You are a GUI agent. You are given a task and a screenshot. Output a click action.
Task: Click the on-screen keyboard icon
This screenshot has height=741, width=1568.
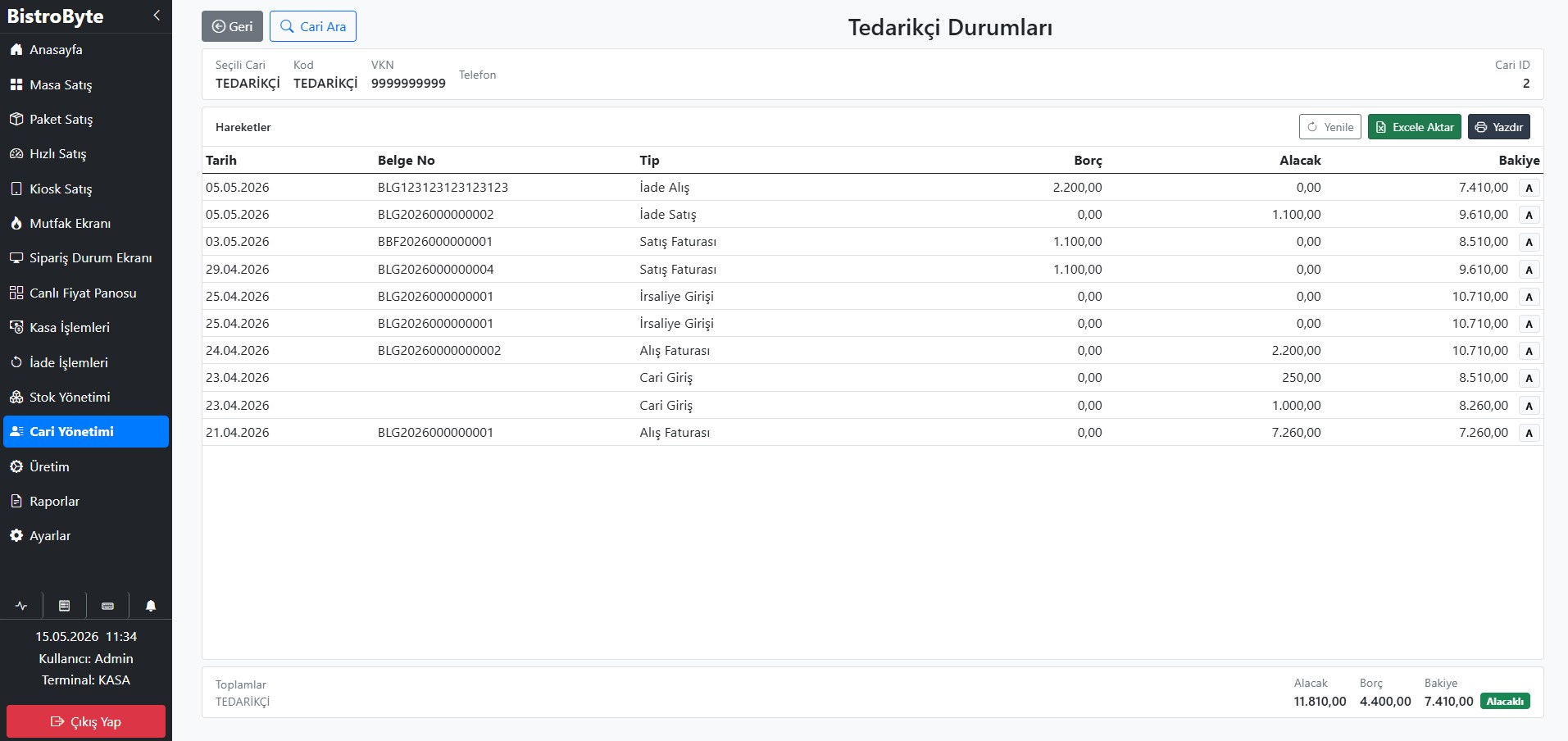point(107,606)
